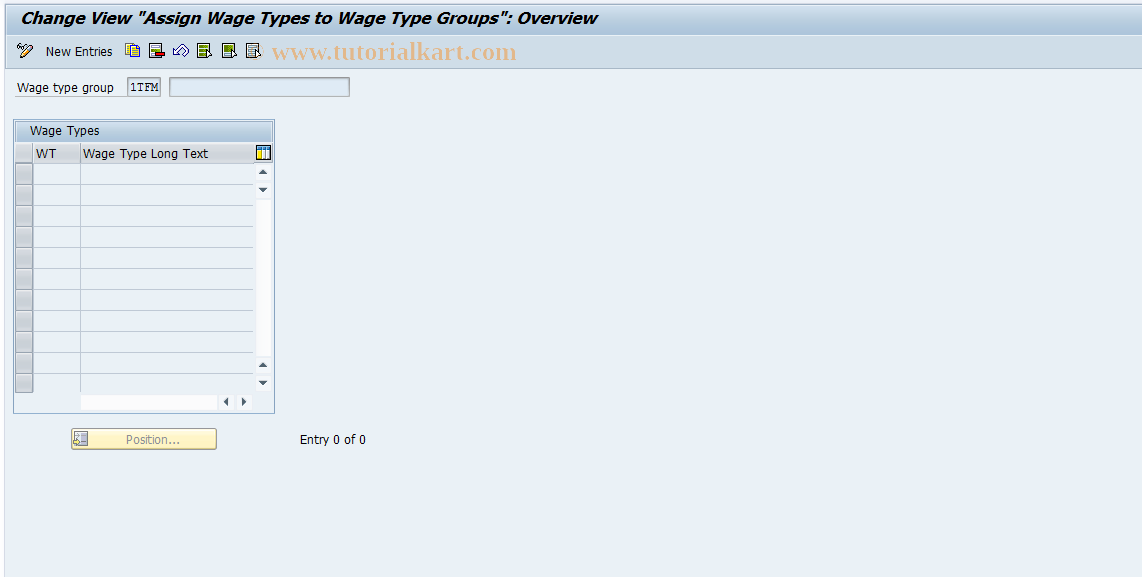Click the Undo Change arrow icon
1142x577 pixels.
[x=181, y=51]
